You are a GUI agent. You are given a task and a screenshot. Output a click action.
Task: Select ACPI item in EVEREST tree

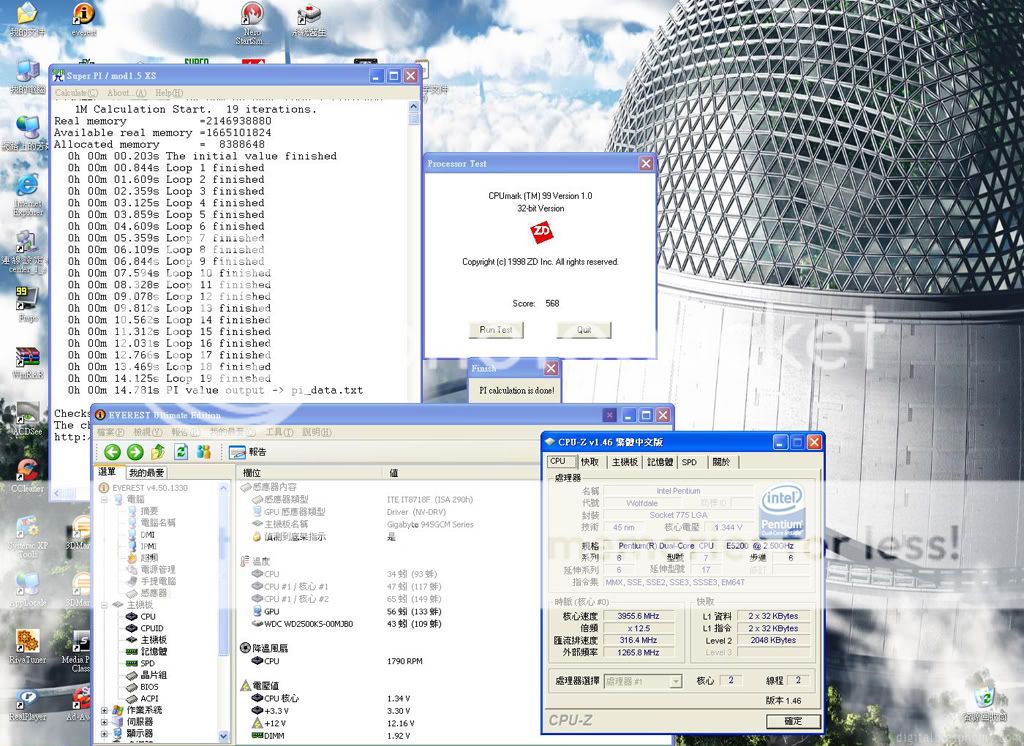(x=142, y=698)
